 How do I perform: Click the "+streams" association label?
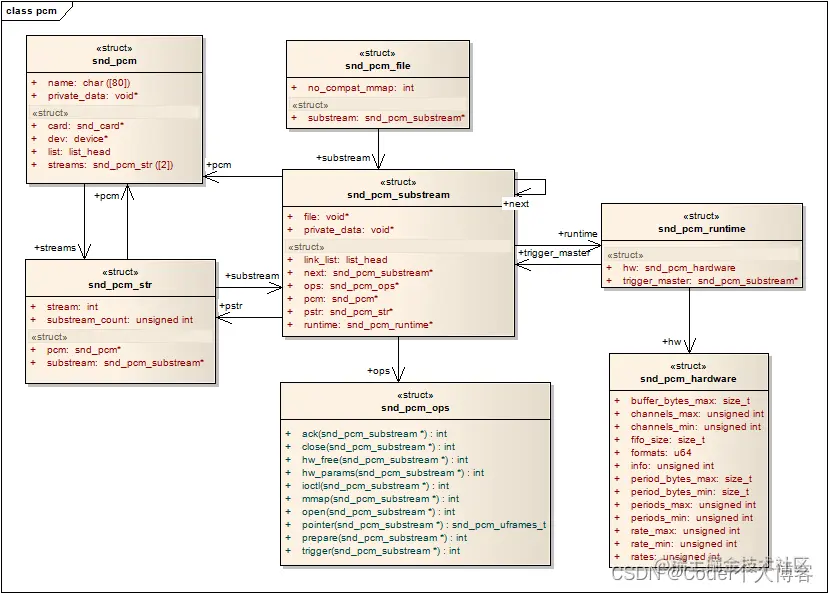click(55, 248)
